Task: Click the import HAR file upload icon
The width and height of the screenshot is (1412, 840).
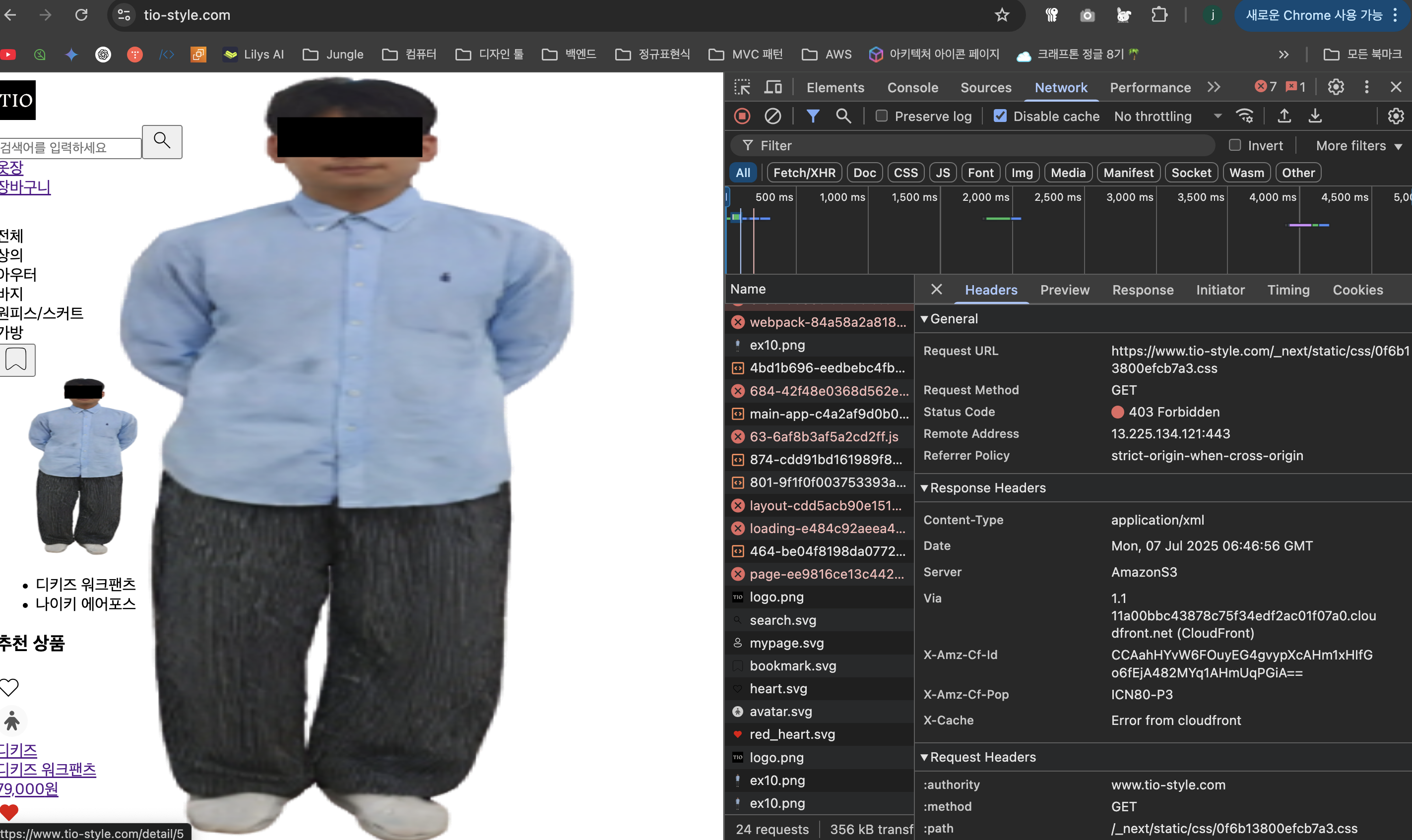Action: click(1284, 117)
